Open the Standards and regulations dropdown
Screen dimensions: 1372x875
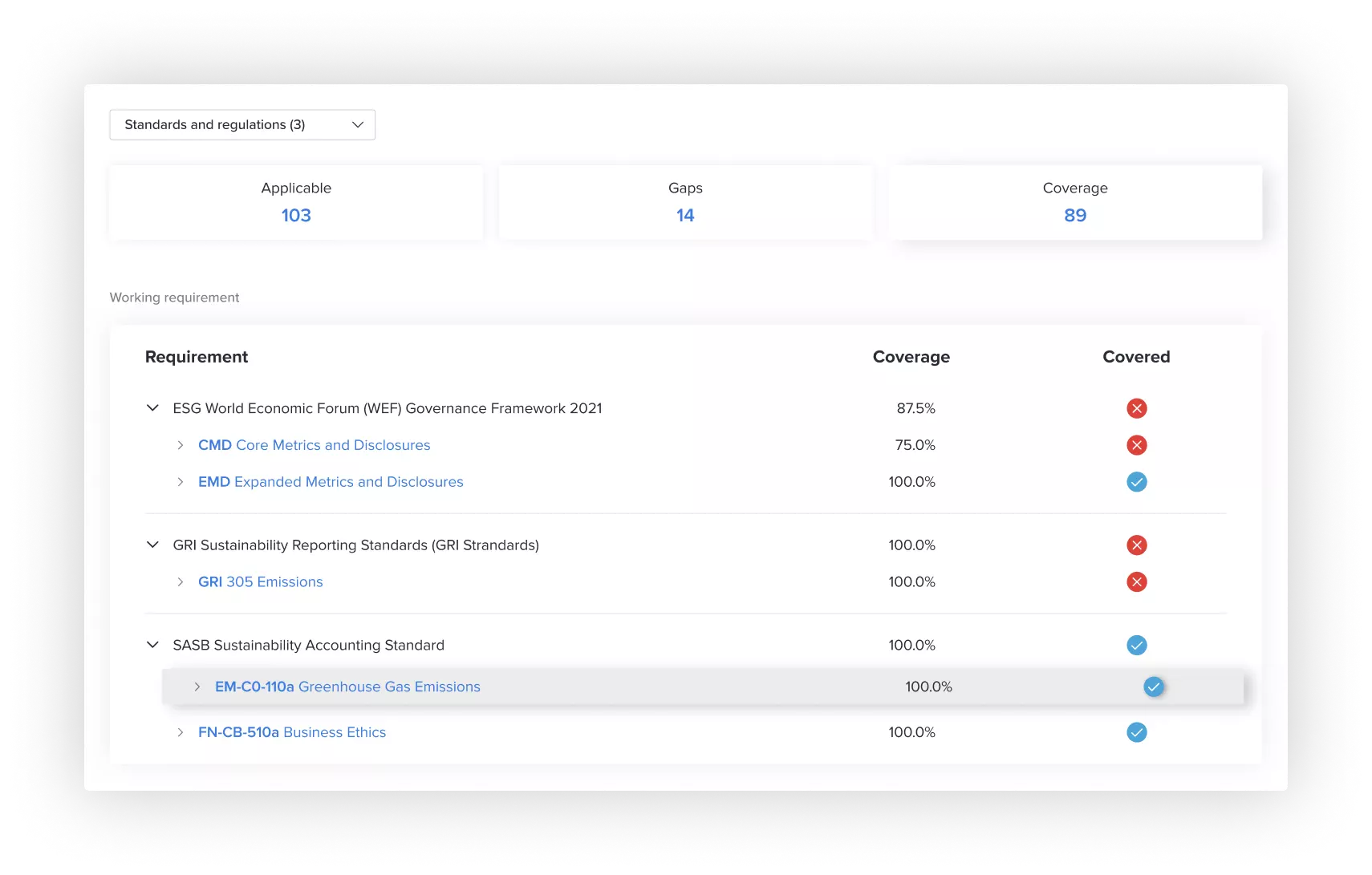coord(242,124)
